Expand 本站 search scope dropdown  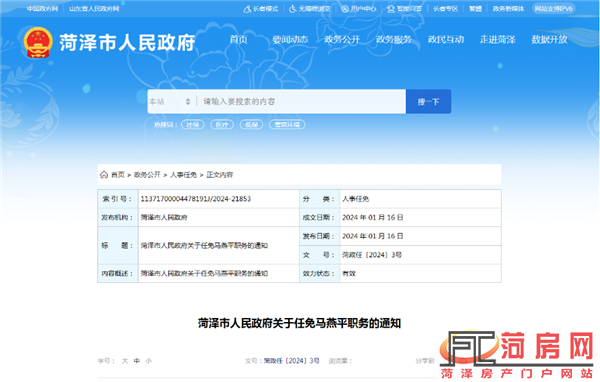coord(170,101)
